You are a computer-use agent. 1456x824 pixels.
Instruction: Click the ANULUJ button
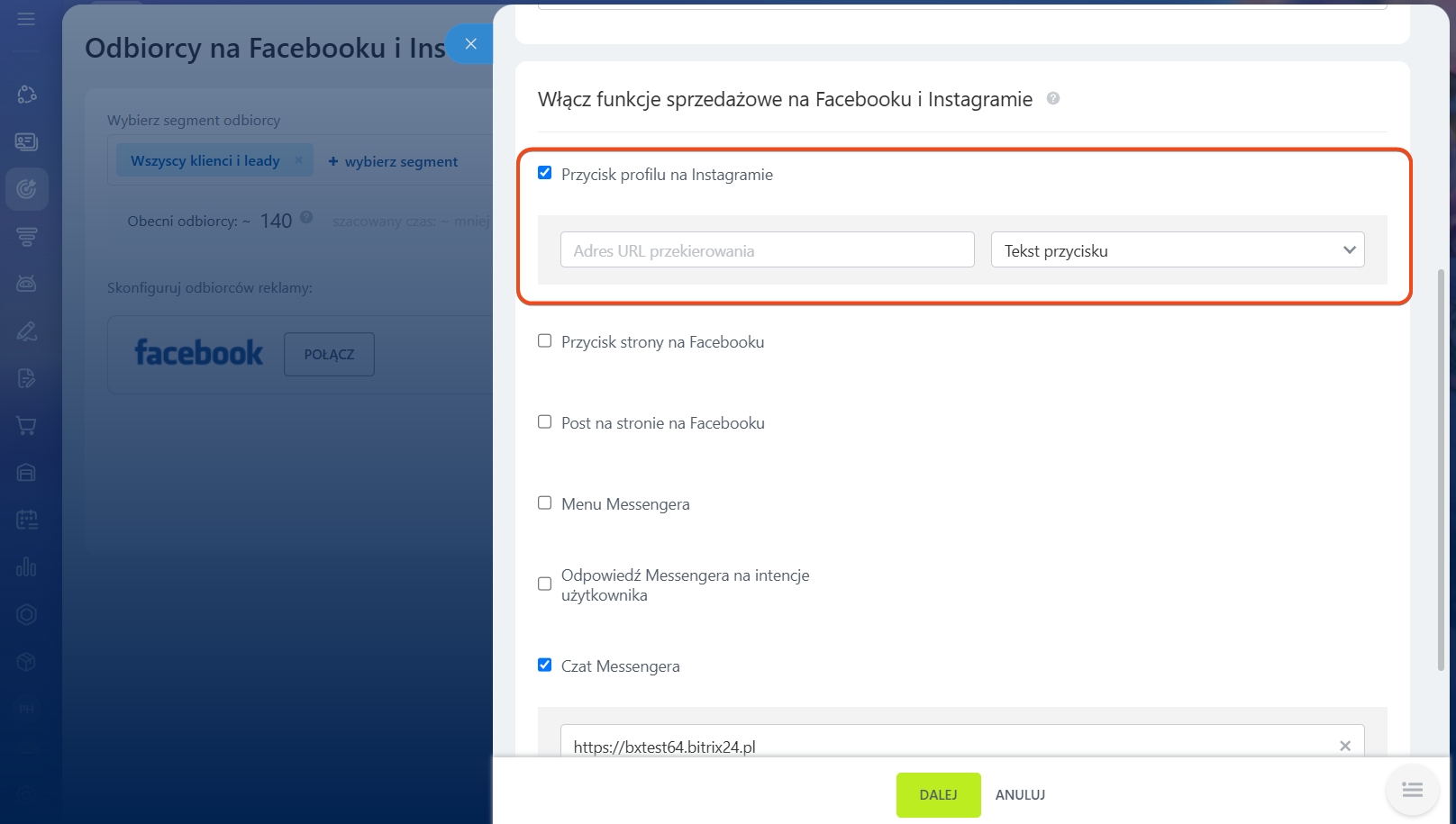coord(1020,795)
